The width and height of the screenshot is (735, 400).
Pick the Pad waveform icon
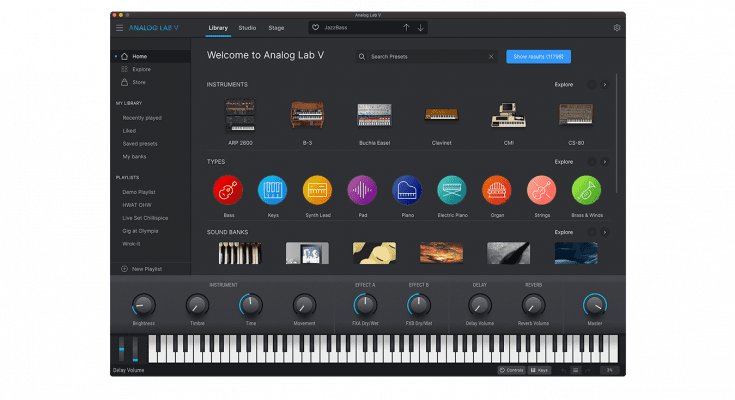click(x=362, y=189)
